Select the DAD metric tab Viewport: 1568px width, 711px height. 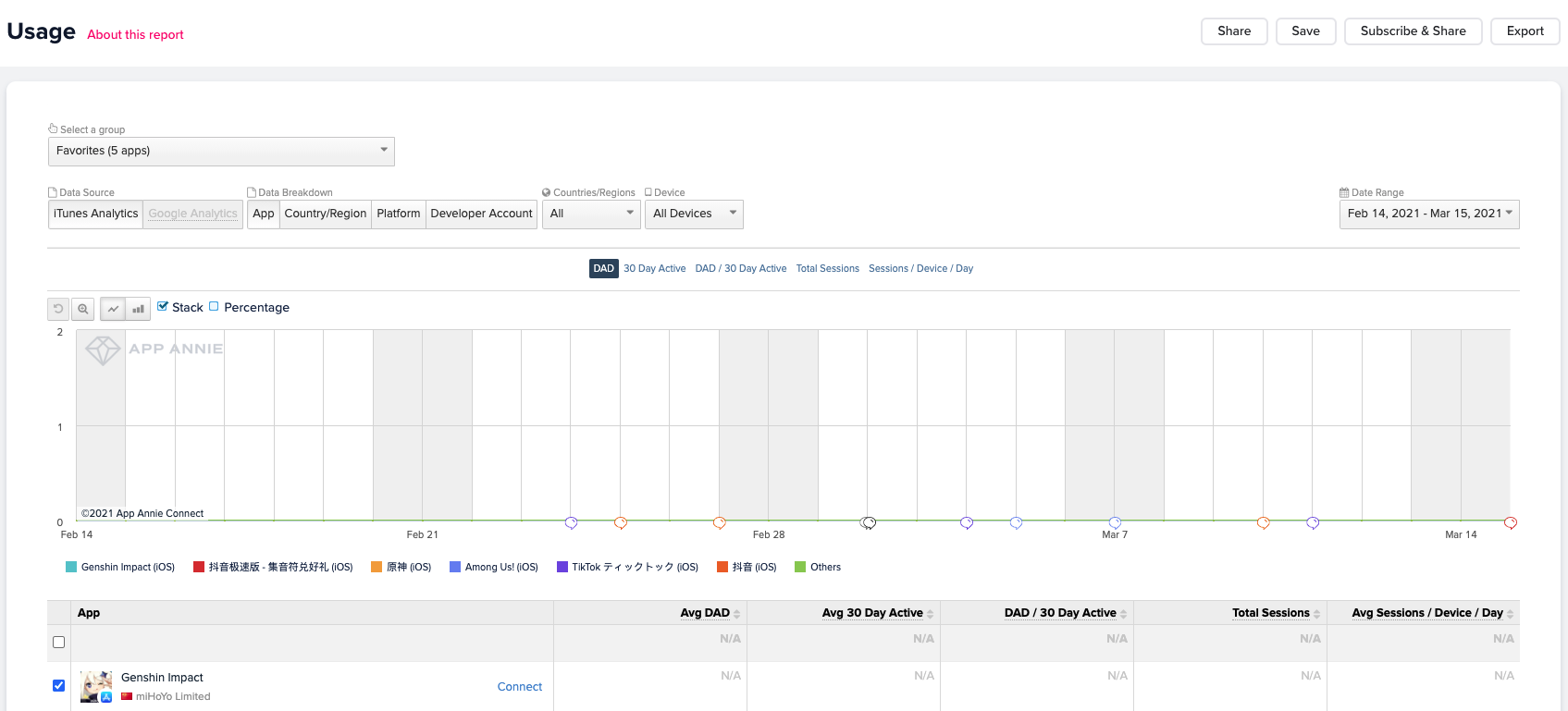point(604,269)
